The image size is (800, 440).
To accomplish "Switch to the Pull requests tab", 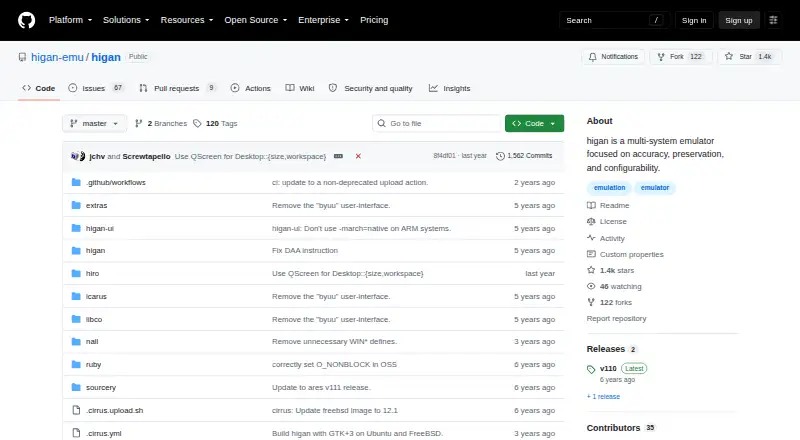I will point(178,88).
